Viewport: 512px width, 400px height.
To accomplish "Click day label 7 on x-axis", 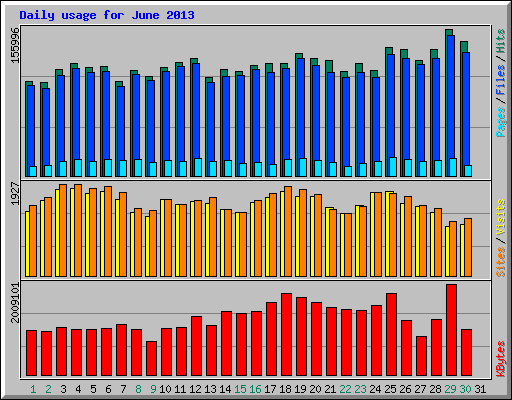I will (123, 389).
